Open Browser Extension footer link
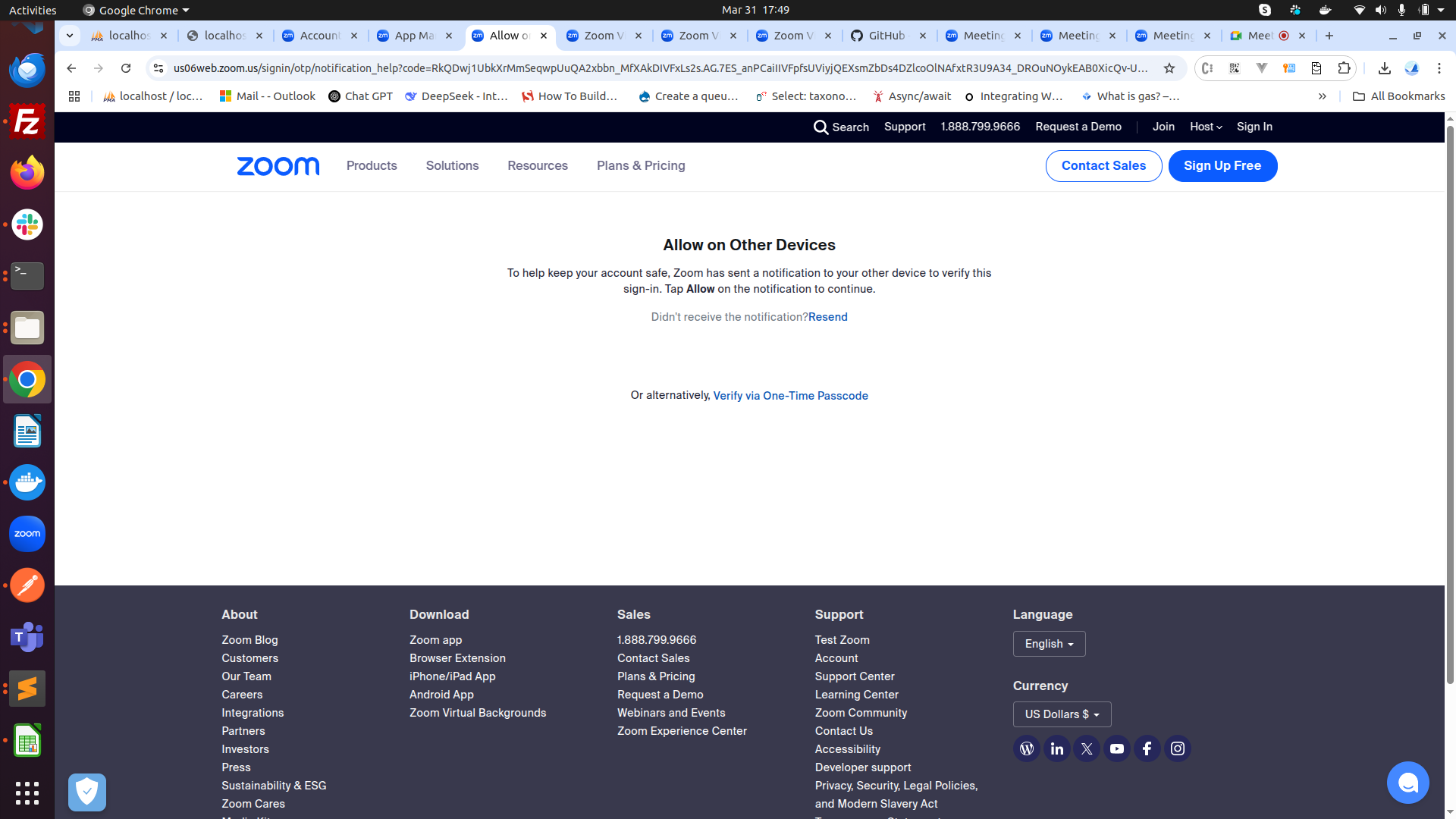 (457, 658)
